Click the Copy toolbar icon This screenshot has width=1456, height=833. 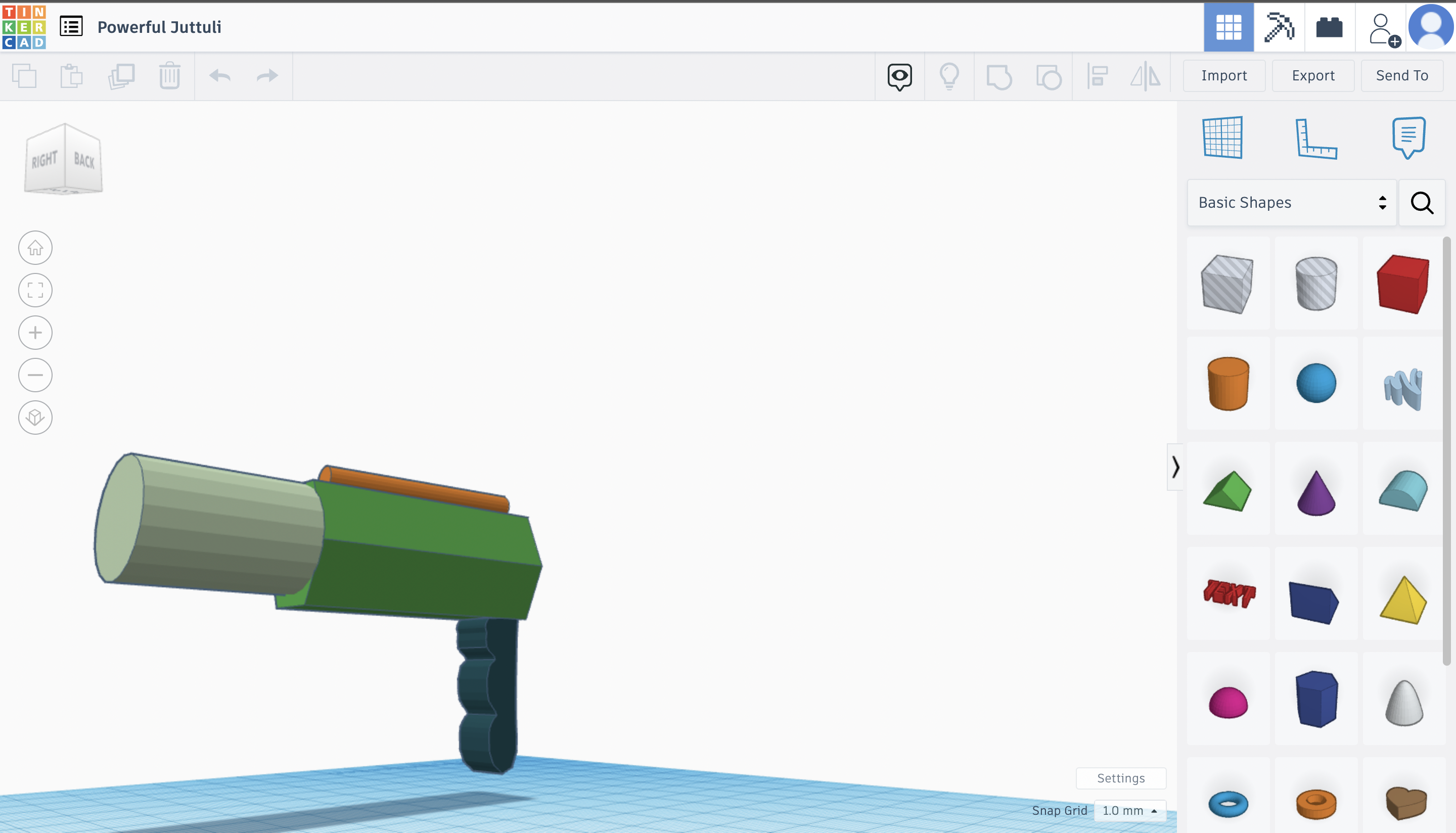point(24,75)
